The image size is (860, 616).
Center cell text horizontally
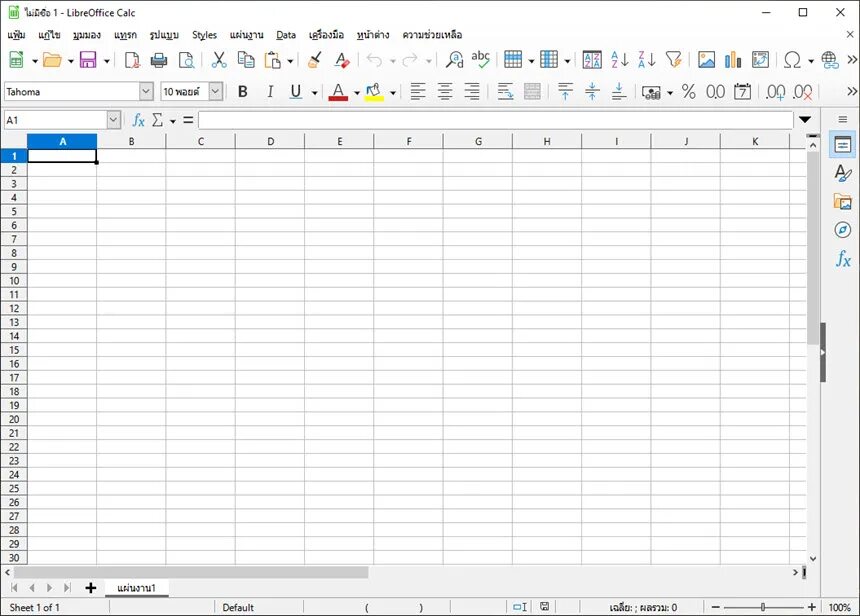(445, 92)
